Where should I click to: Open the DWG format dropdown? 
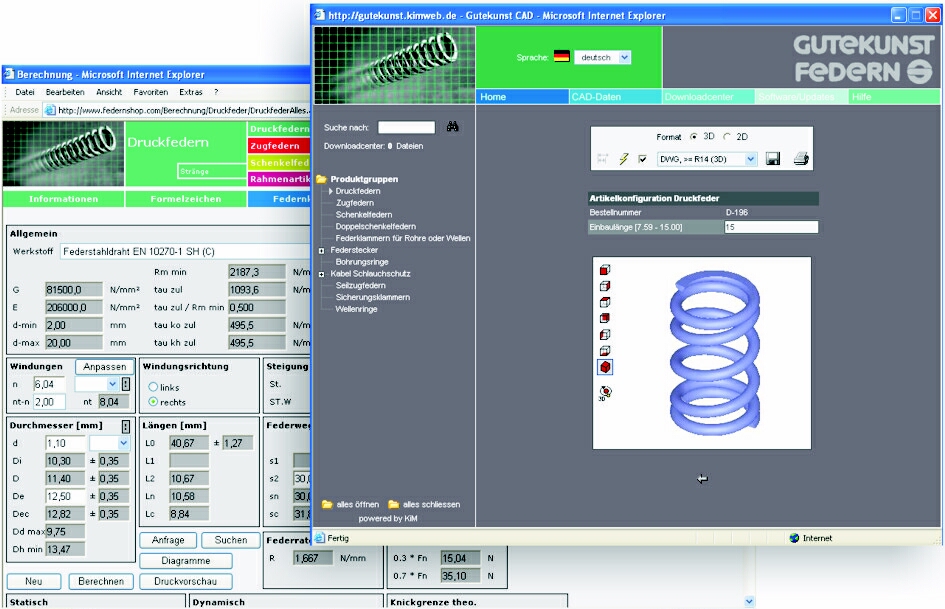749,159
